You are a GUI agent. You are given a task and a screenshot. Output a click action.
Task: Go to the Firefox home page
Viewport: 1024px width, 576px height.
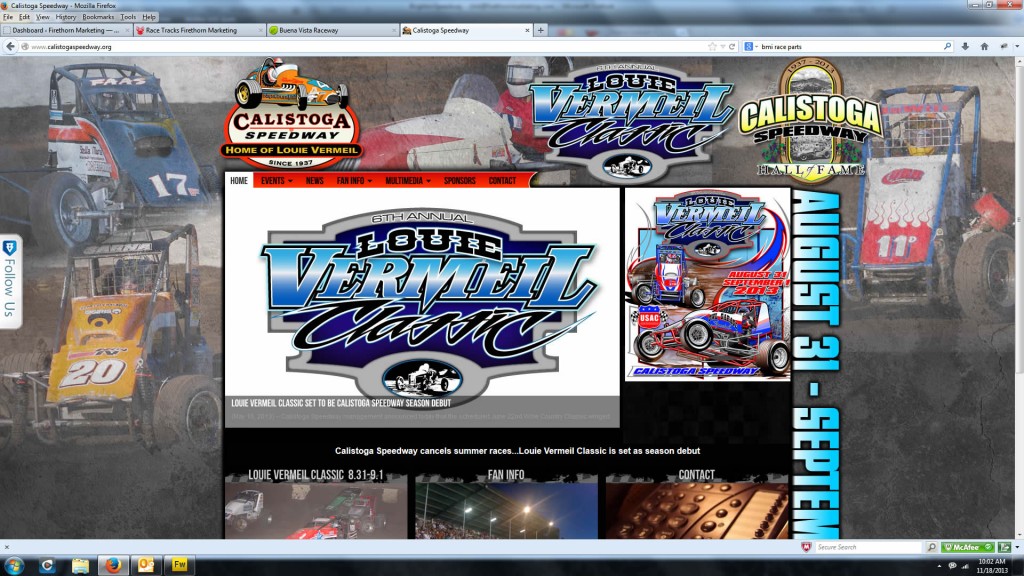[x=984, y=46]
